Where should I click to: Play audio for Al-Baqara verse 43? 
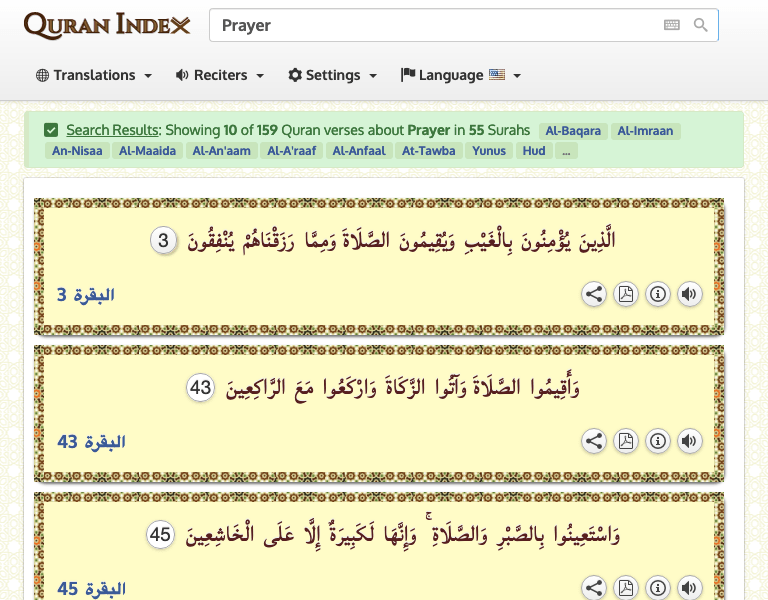click(689, 441)
